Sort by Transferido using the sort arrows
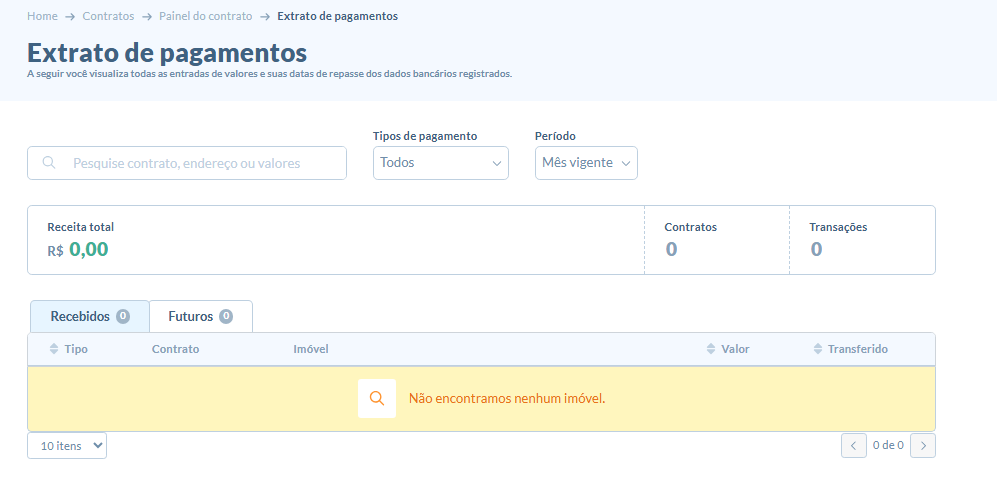The image size is (997, 481). pos(818,349)
